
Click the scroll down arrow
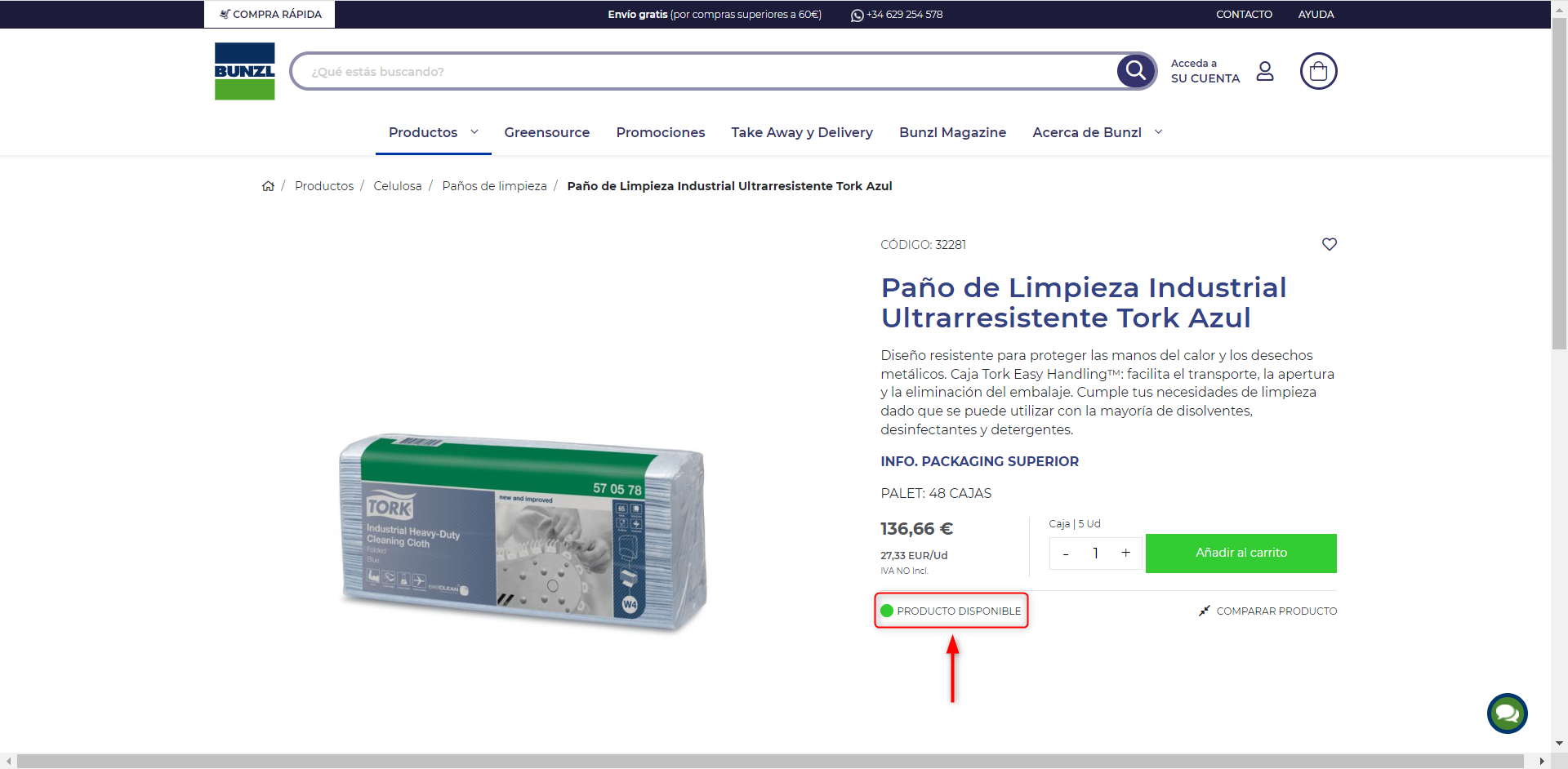1559,744
